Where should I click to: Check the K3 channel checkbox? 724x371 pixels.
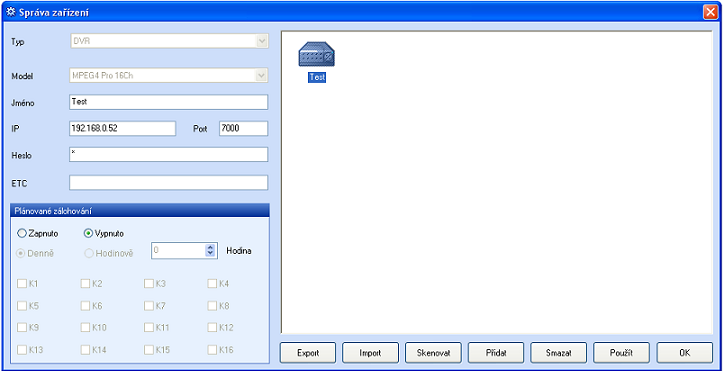click(x=148, y=283)
